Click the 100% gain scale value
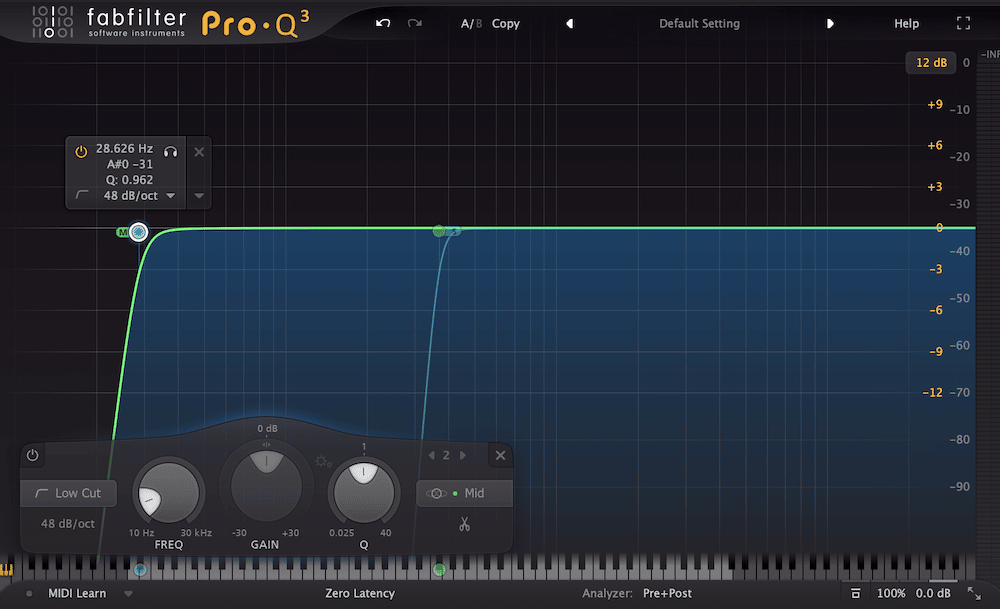The image size is (1000, 609). (x=891, y=594)
